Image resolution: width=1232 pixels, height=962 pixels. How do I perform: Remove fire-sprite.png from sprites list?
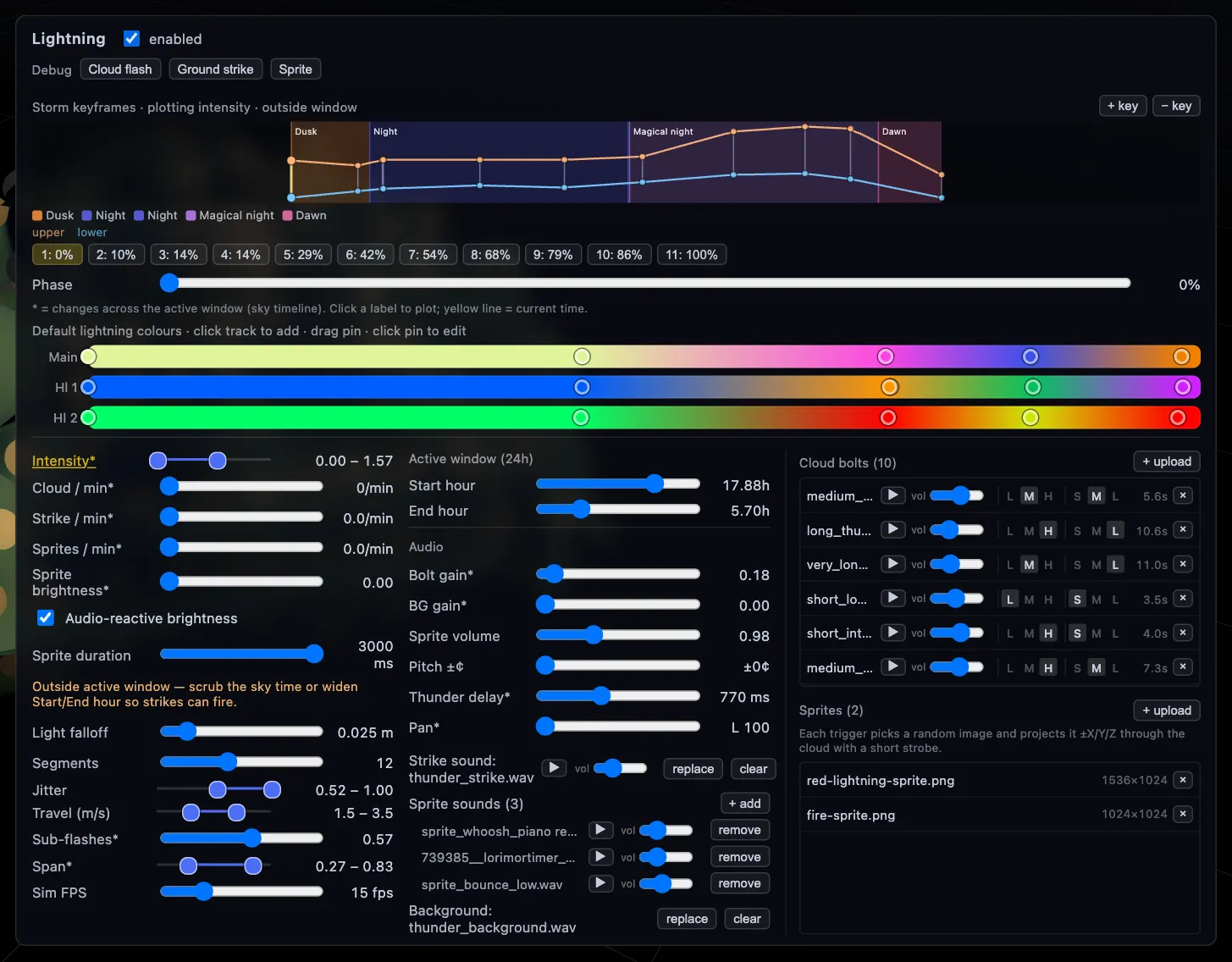point(1183,814)
